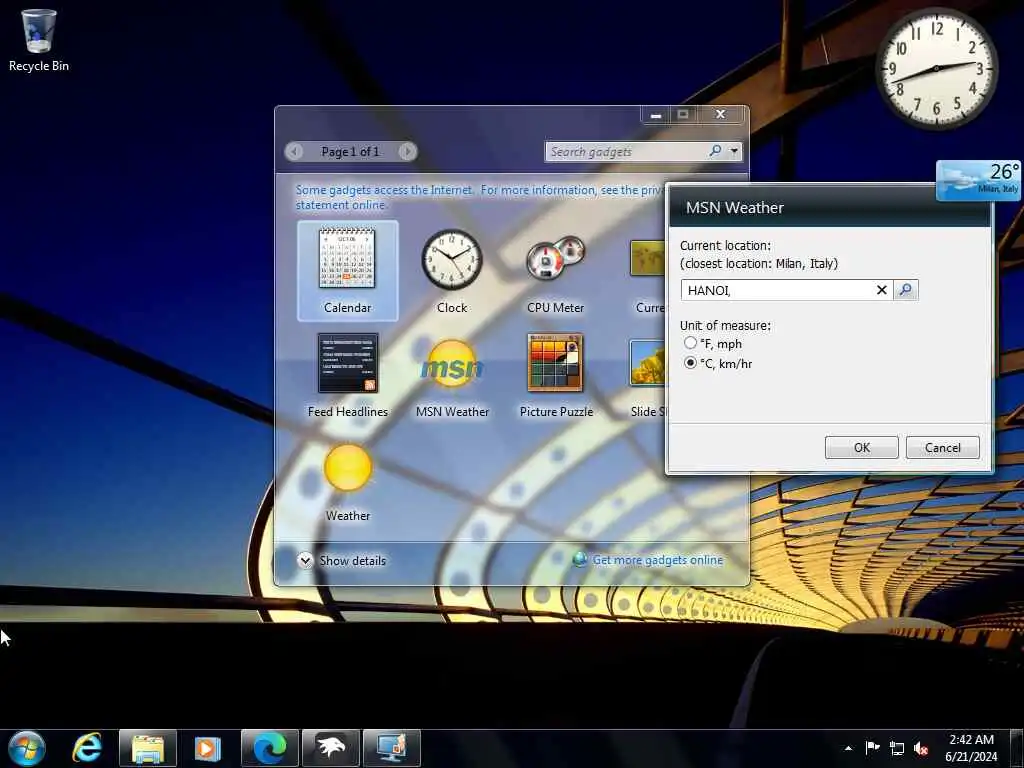Click the network tray icon
Viewport: 1024px width, 768px height.
pyautogui.click(x=897, y=748)
